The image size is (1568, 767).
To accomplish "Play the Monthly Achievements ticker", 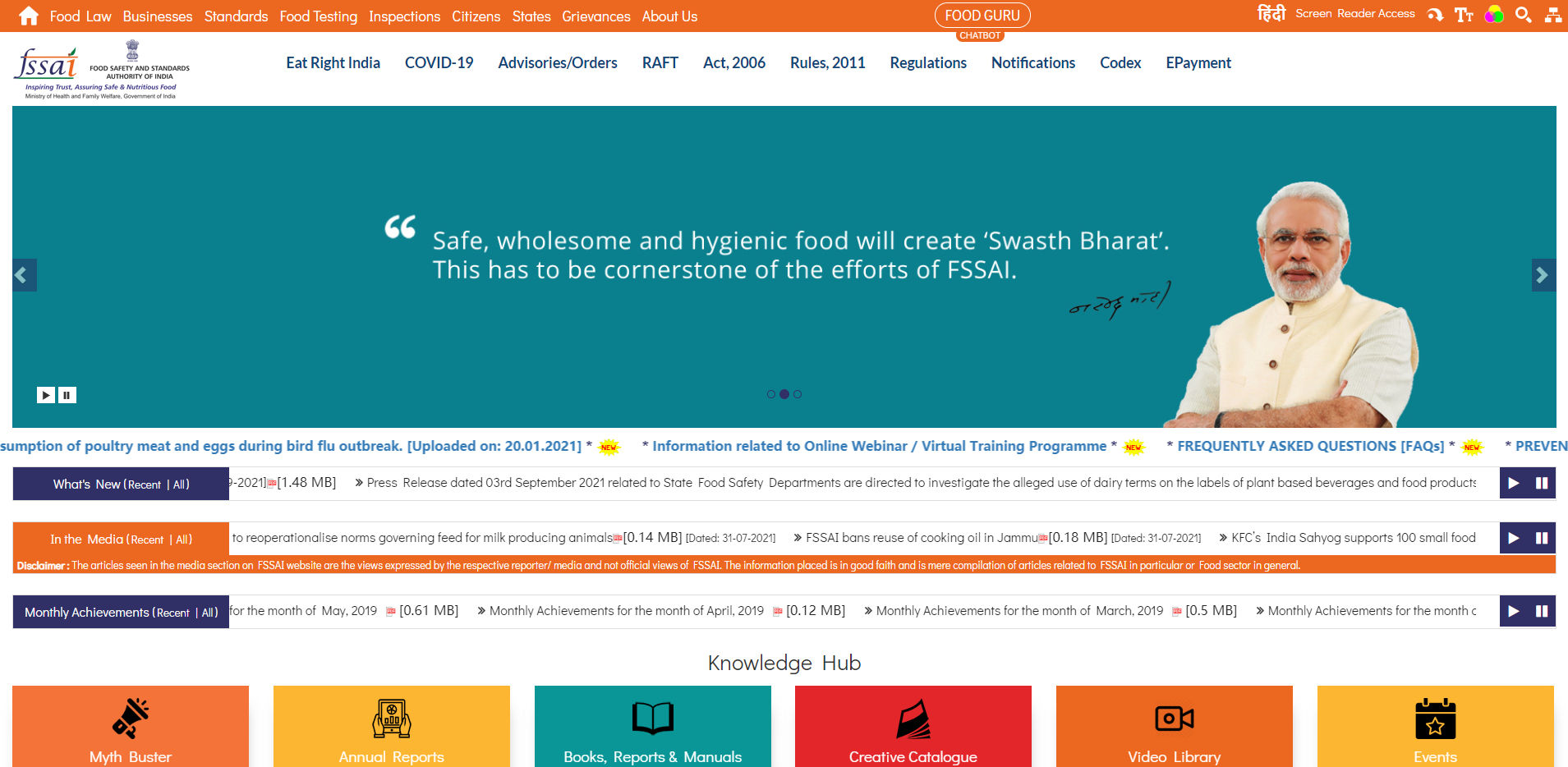I will coord(1514,611).
